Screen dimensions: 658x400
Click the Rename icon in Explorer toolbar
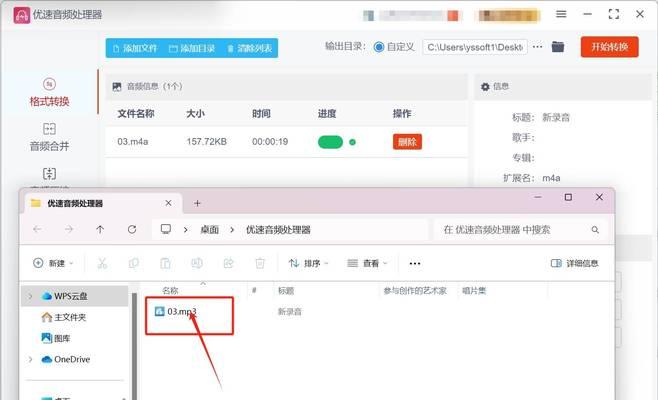click(197, 263)
